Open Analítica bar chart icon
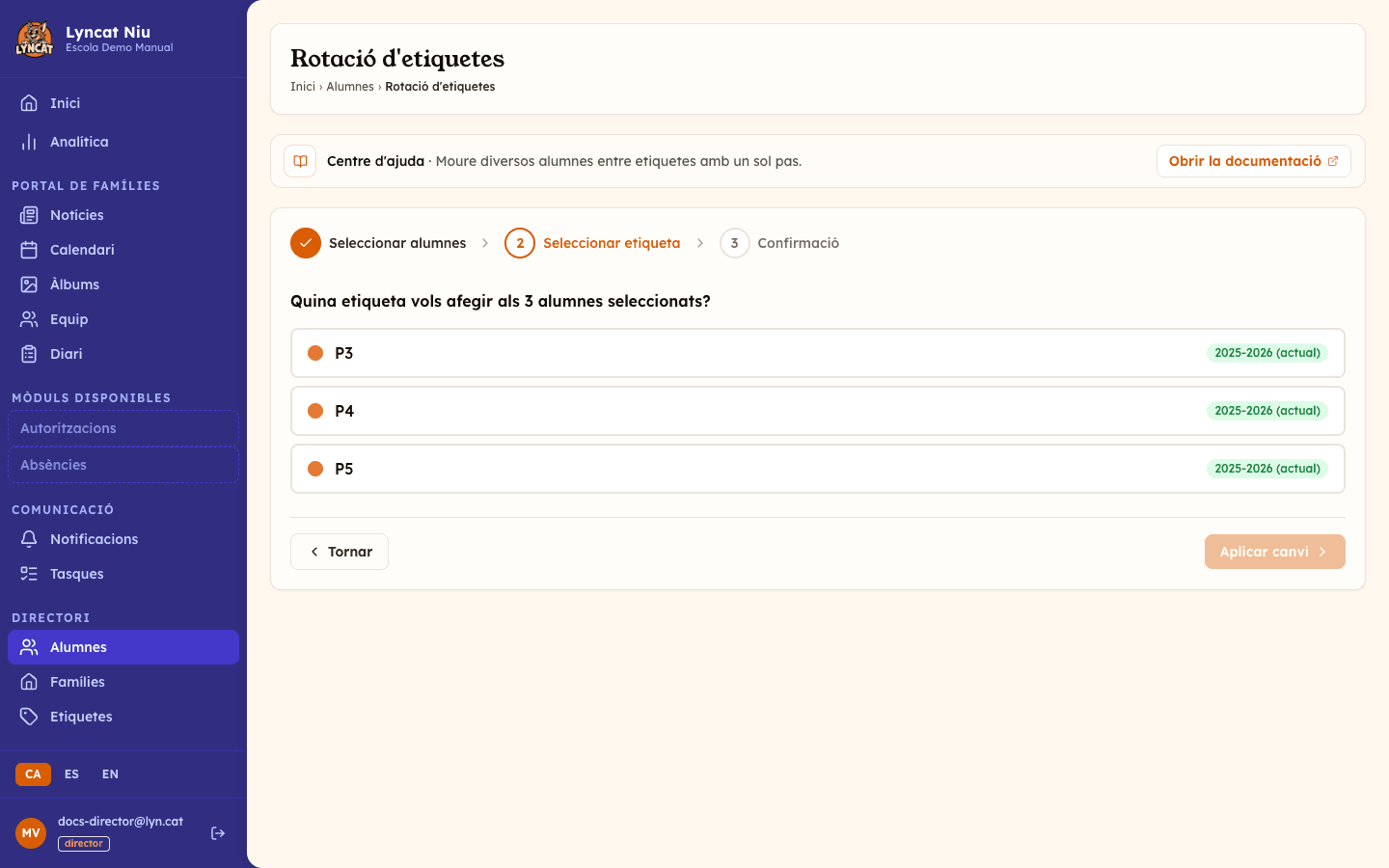 (29, 142)
